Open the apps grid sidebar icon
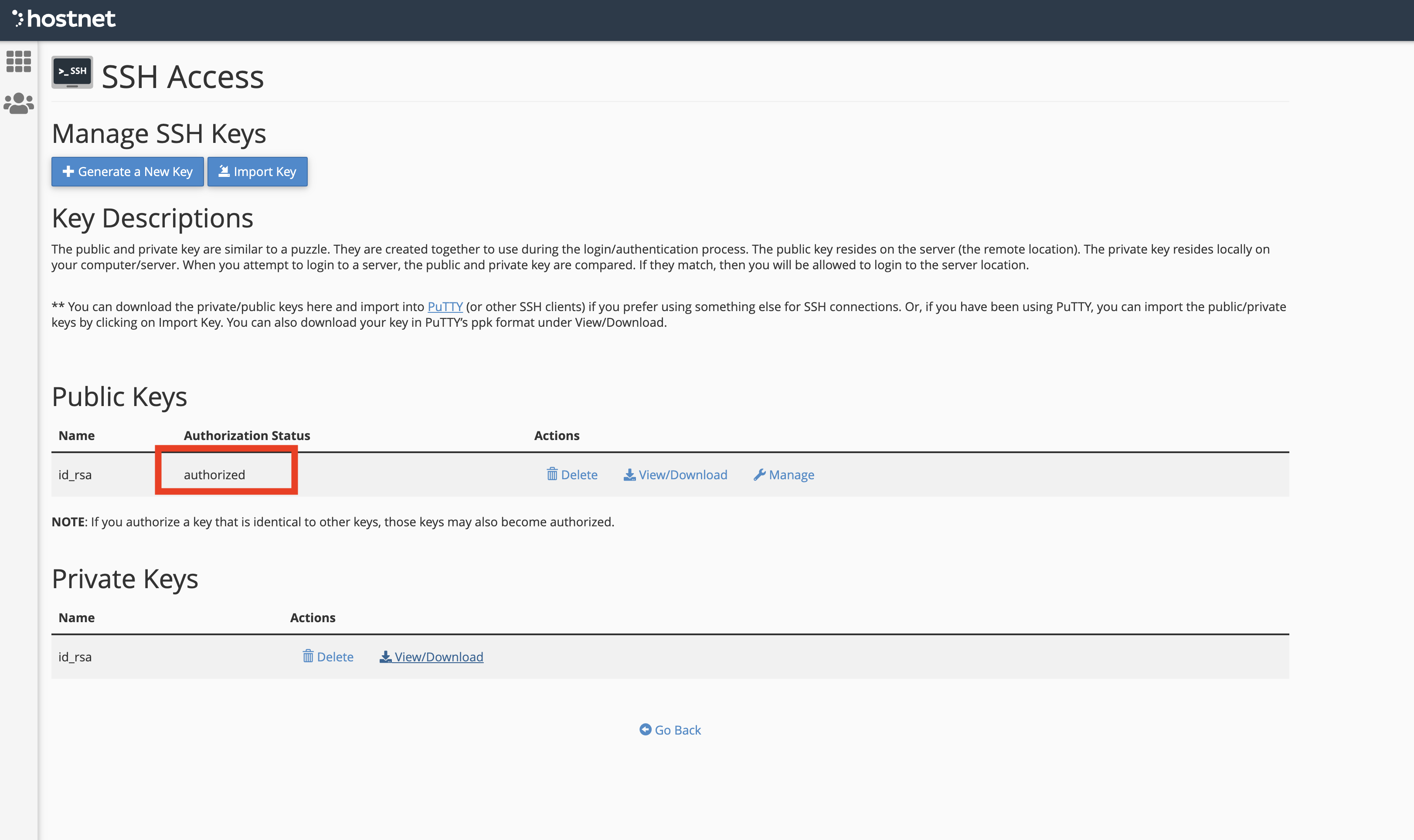This screenshot has width=1414, height=840. [19, 61]
